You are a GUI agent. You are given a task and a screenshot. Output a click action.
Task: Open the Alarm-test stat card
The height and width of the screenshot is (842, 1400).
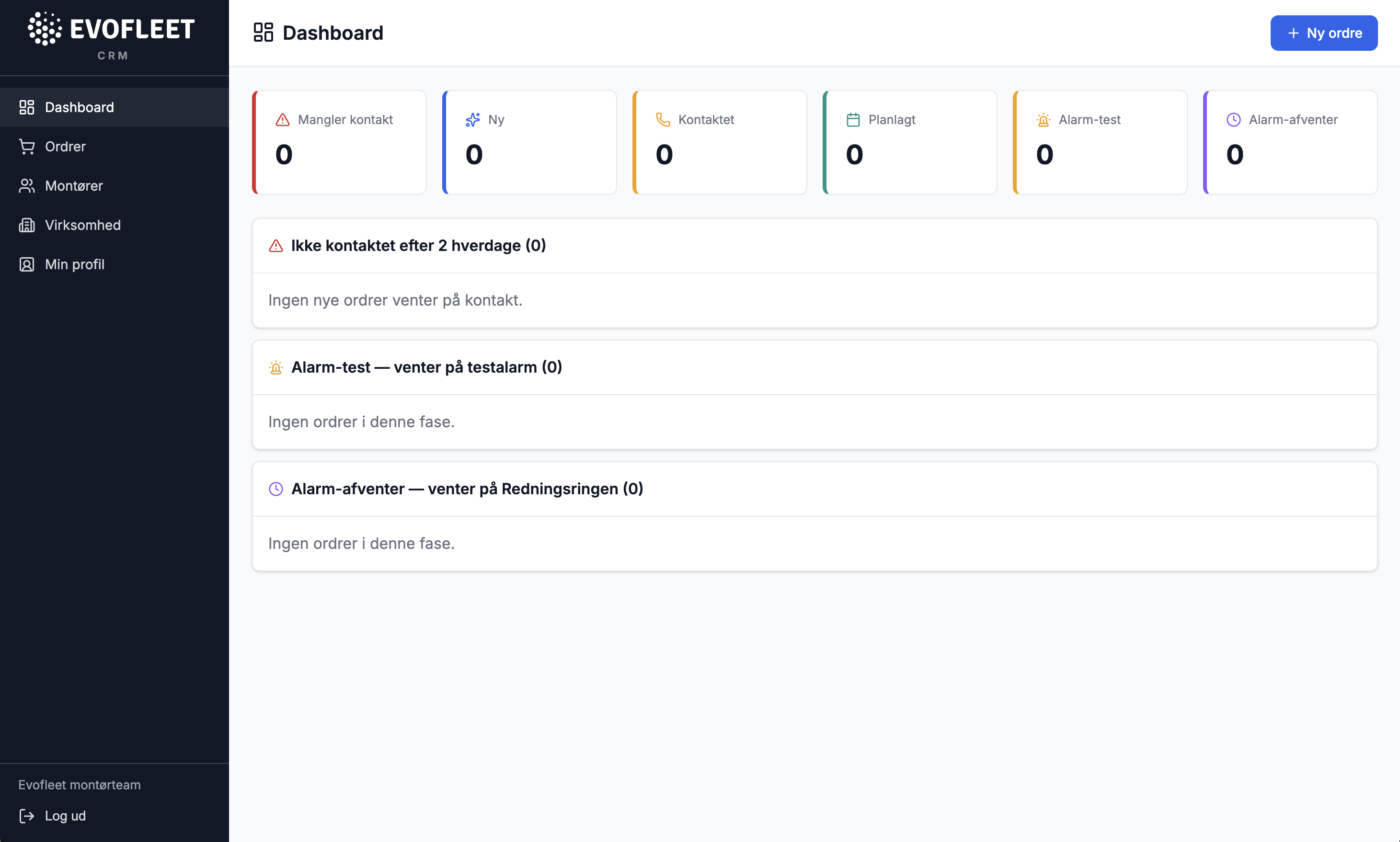point(1100,142)
